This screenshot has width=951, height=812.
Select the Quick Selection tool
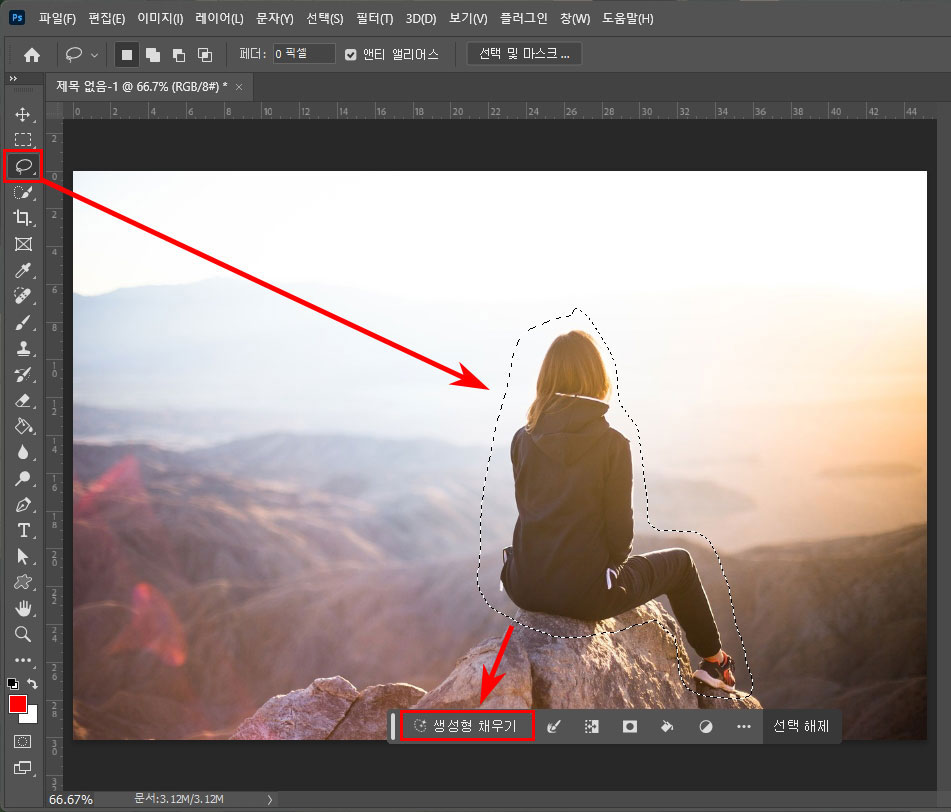23,193
